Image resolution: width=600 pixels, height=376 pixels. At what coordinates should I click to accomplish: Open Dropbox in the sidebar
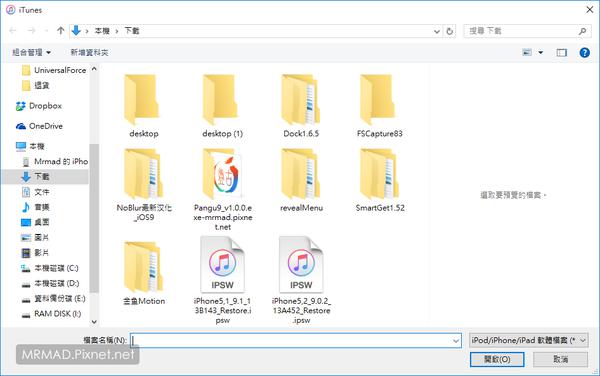coord(39,106)
